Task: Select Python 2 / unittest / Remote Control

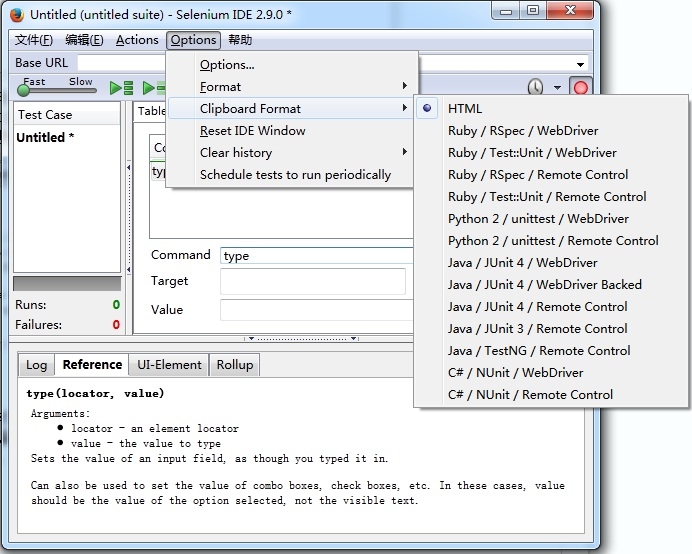Action: pyautogui.click(x=551, y=241)
